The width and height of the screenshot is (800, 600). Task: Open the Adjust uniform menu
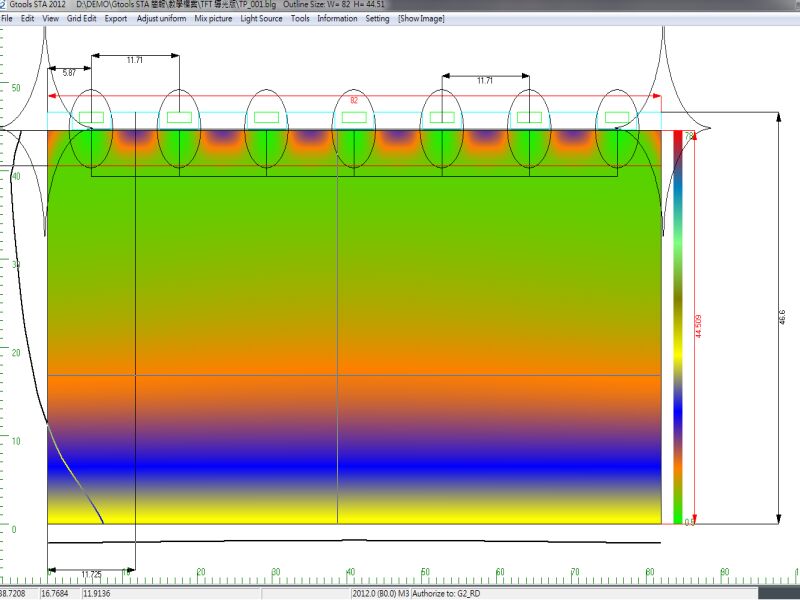tap(161, 18)
